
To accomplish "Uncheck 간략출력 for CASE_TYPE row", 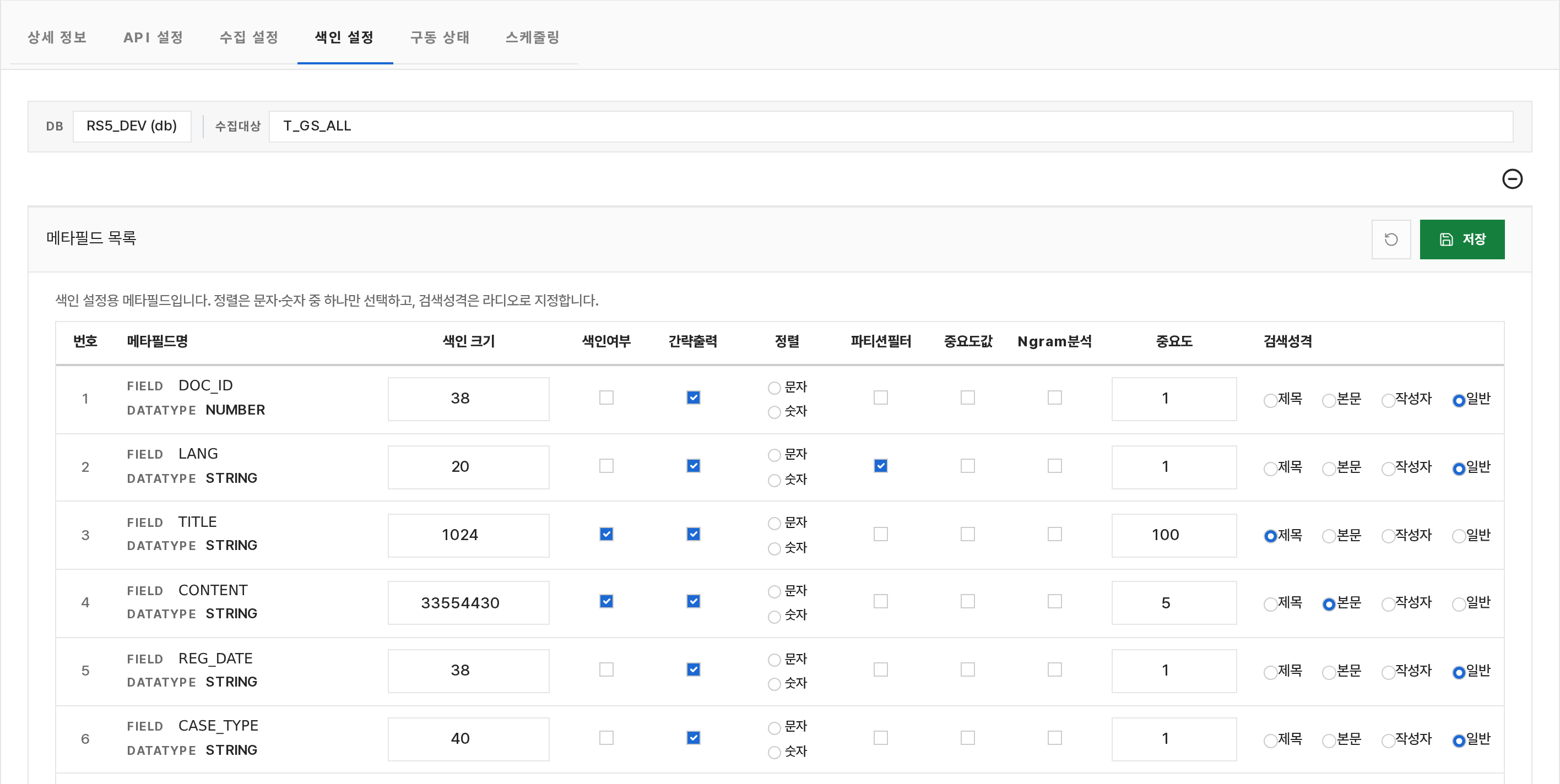I will tap(694, 738).
